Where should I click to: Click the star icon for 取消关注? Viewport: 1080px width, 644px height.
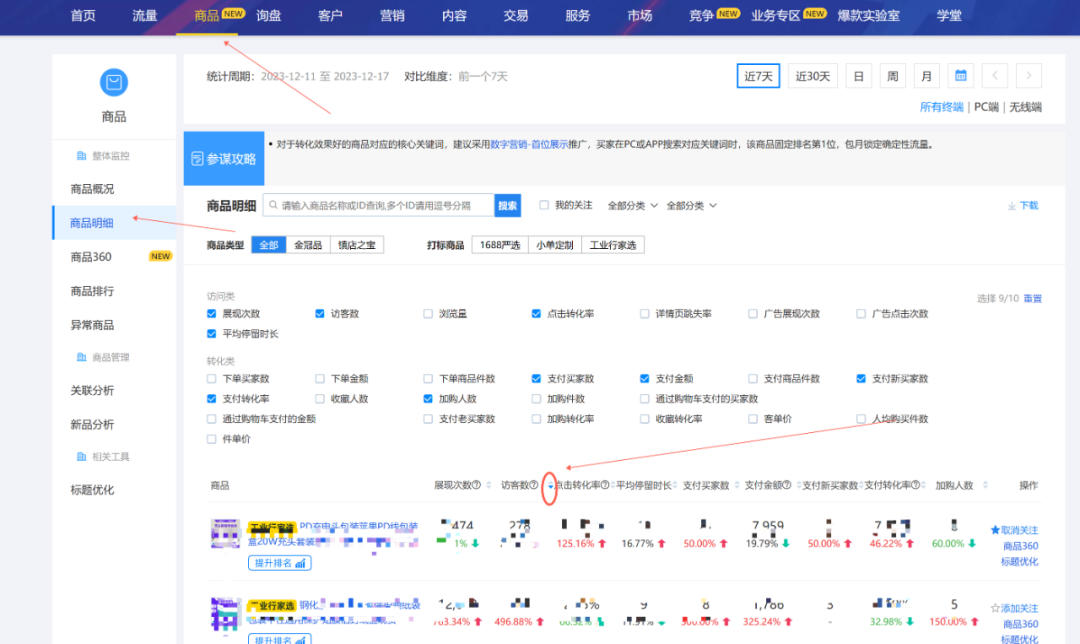(995, 530)
